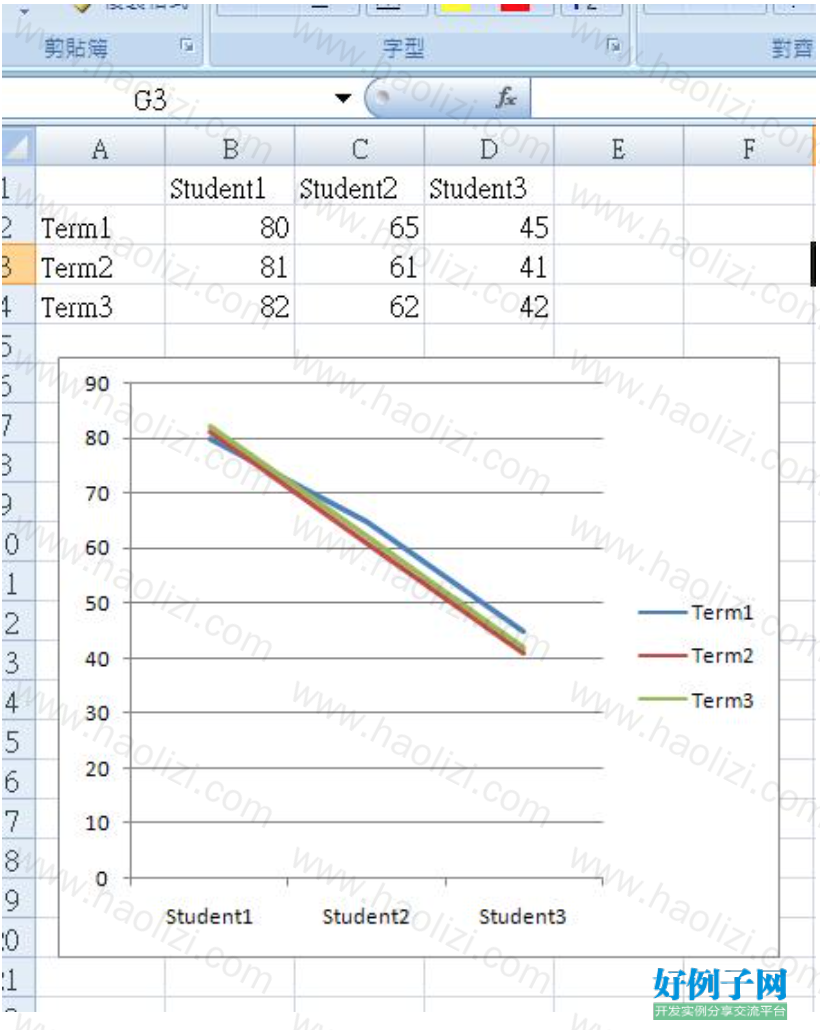Click the Term2 row label cell
Viewport: 820px width, 1030px height.
click(100, 266)
